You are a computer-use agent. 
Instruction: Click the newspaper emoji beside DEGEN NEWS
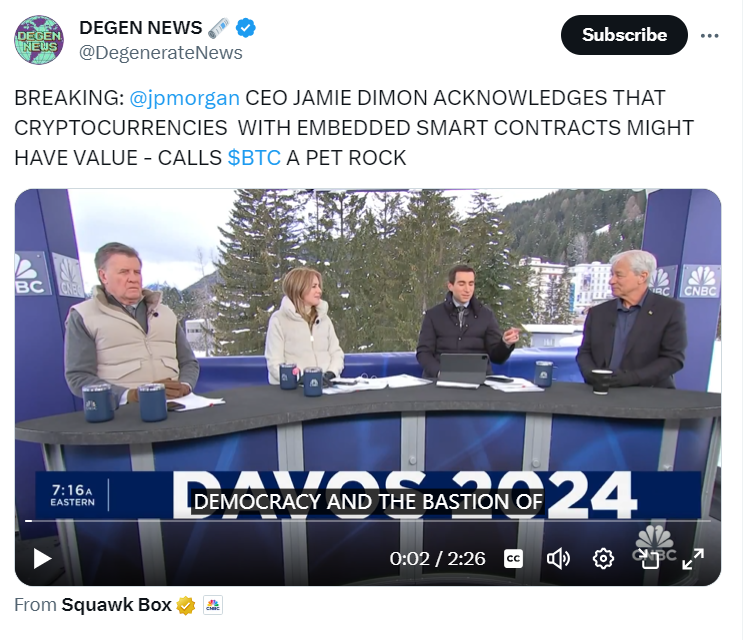[218, 28]
